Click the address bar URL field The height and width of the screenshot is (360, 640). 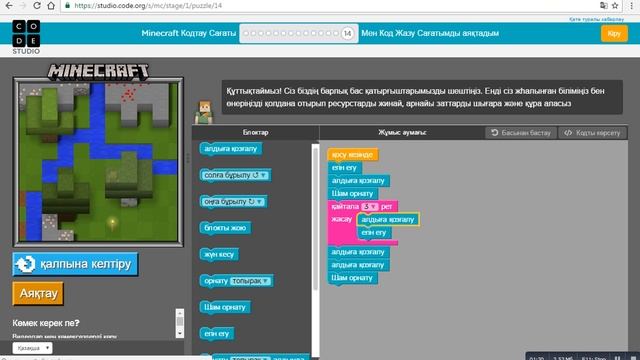(x=327, y=6)
